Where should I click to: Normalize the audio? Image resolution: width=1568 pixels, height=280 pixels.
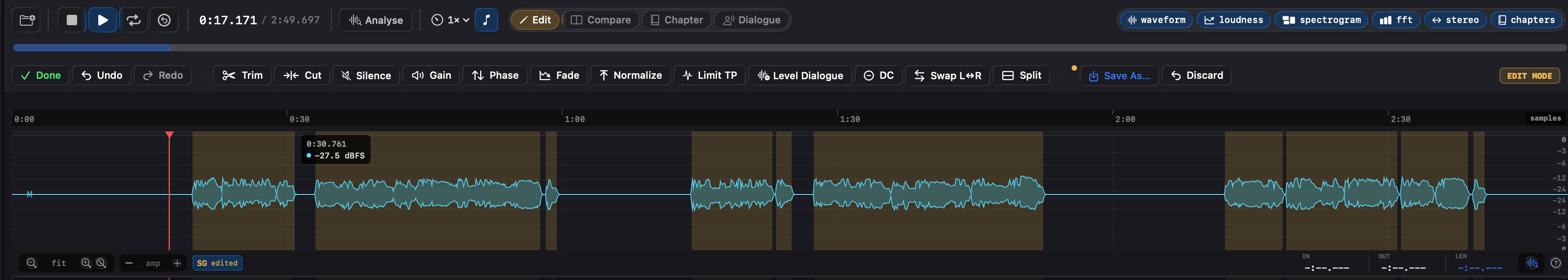coord(631,75)
